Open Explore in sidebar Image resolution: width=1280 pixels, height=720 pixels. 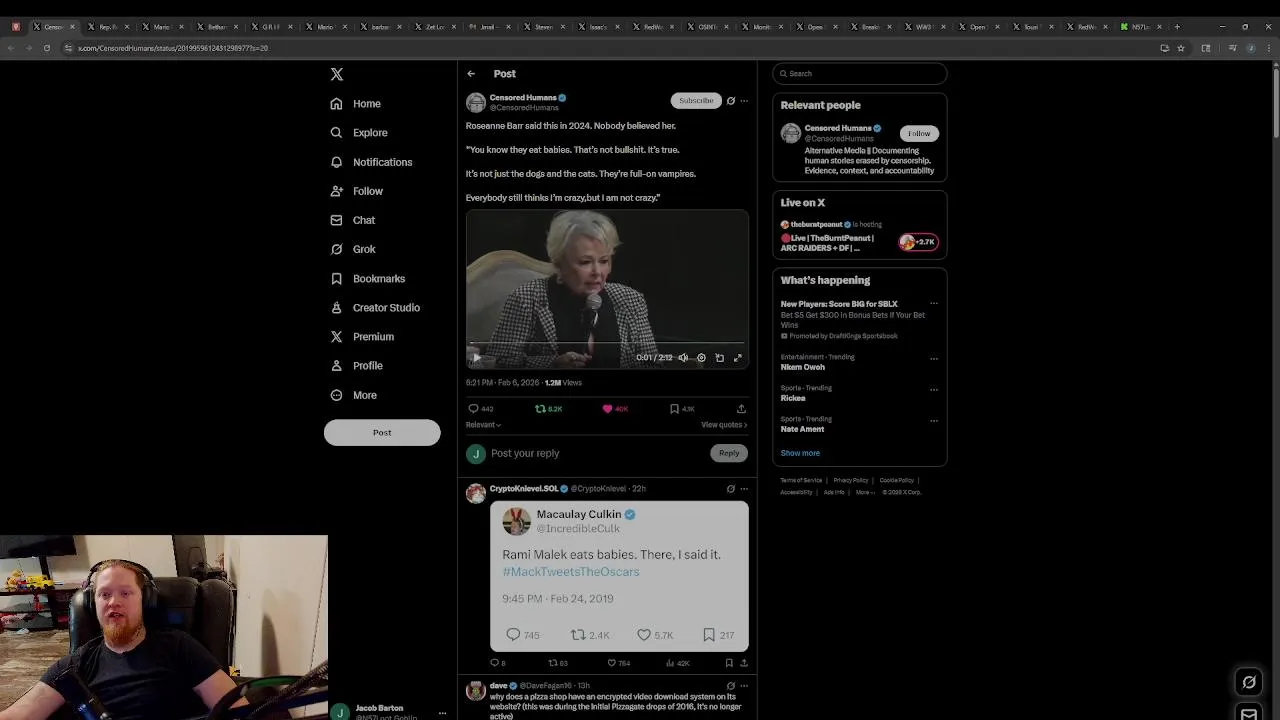point(359,133)
